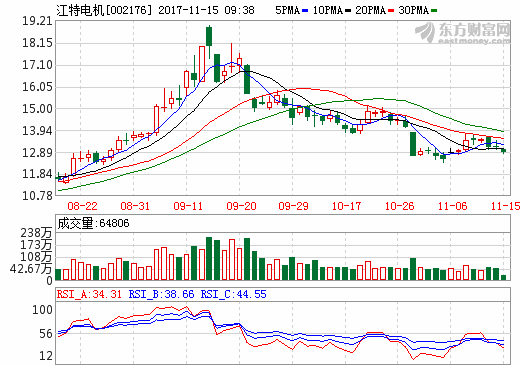
Task: Click the last green volume bar on the right
Action: click(503, 277)
